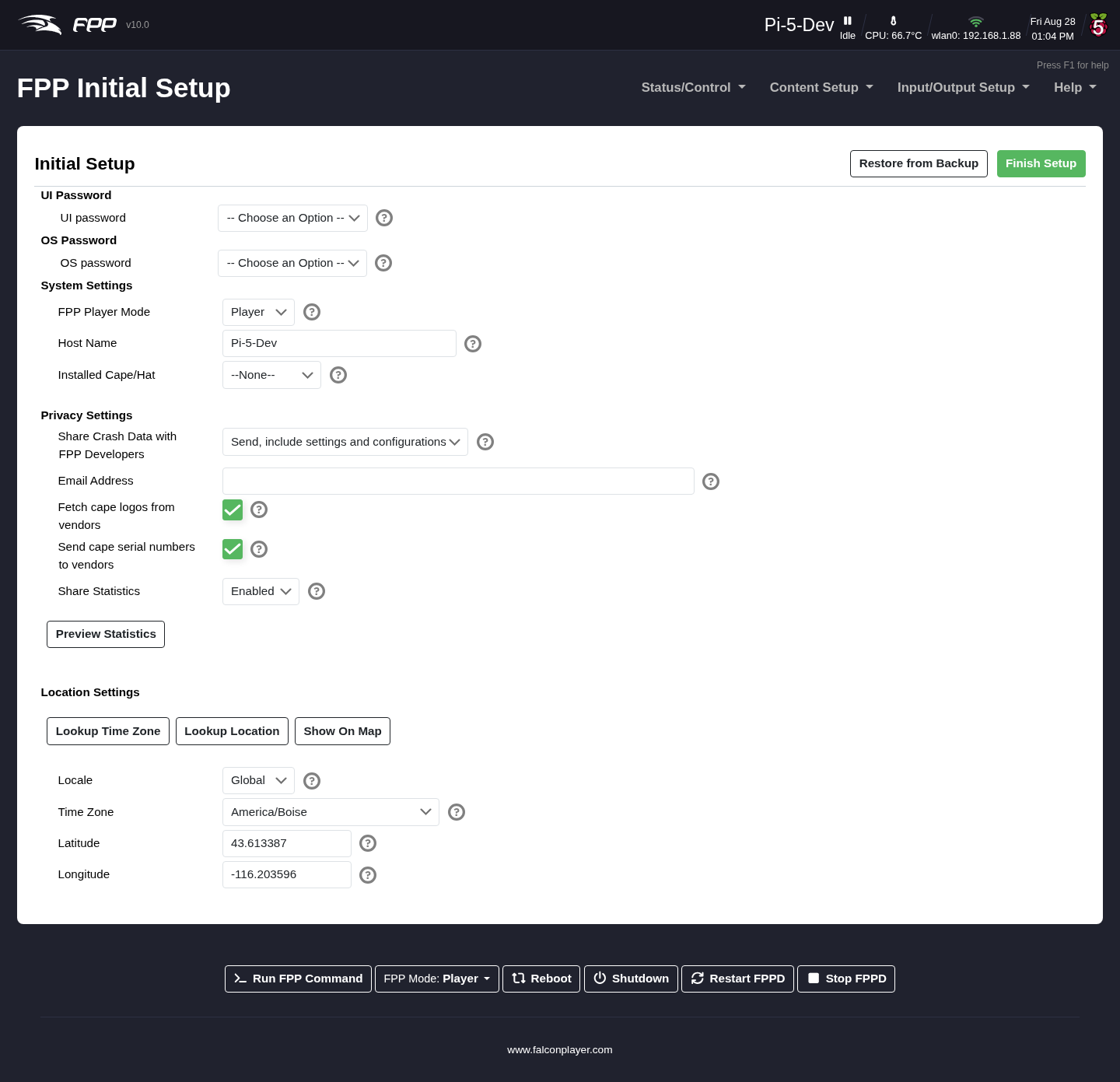The width and height of the screenshot is (1120, 1082).
Task: Open the Locale Global dropdown
Action: 258,780
